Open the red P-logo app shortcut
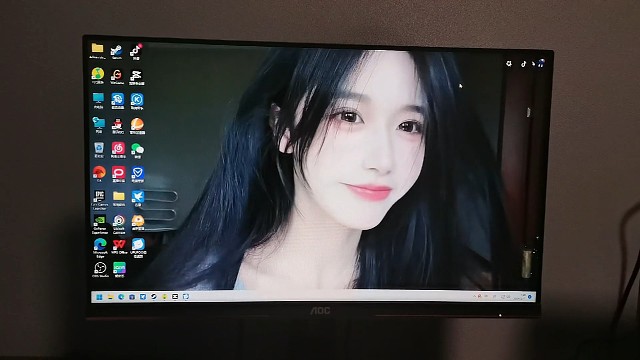The height and width of the screenshot is (360, 640). click(118, 173)
